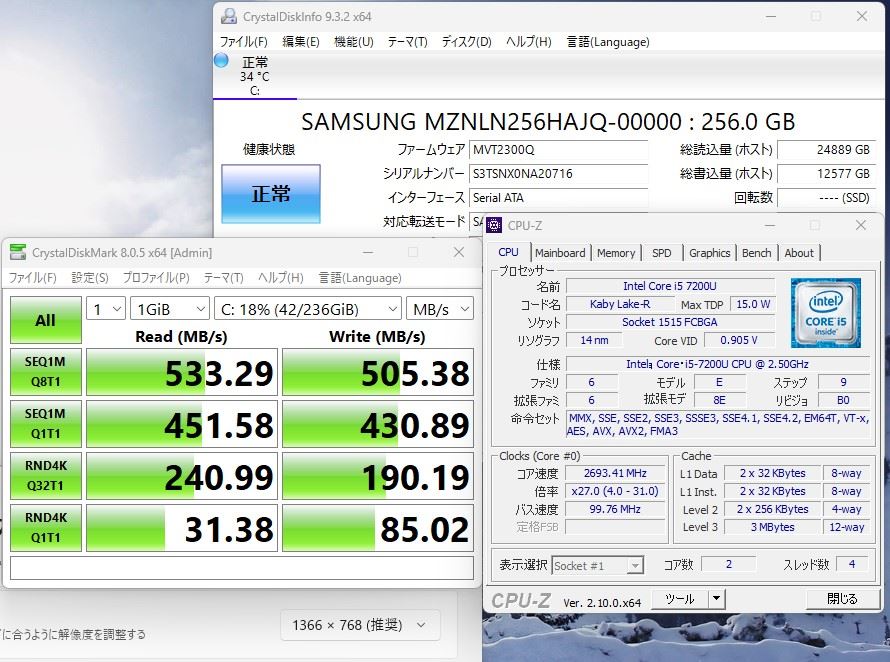Screen dimensions: 890x662
Task: Open the MB/s unit dropdown
Action: pos(440,309)
